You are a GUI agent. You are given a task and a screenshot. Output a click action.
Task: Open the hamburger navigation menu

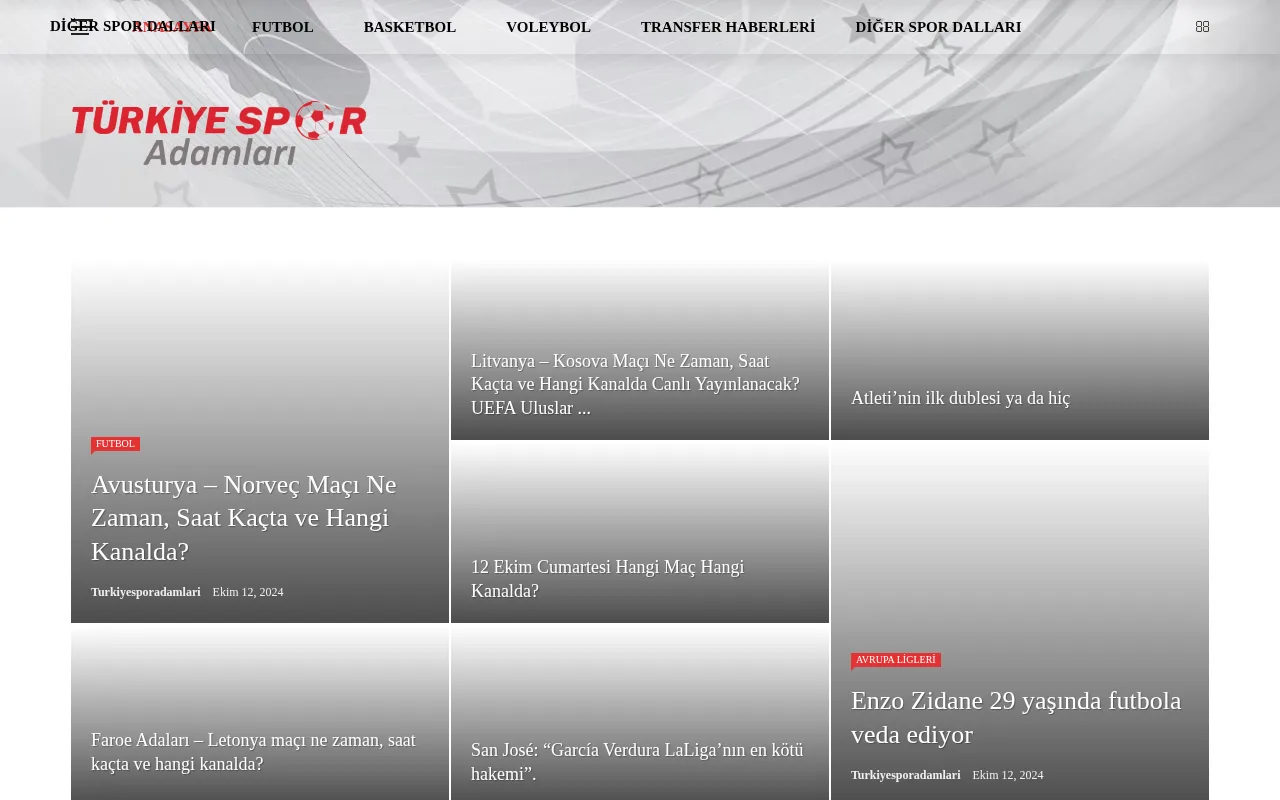pos(81,27)
